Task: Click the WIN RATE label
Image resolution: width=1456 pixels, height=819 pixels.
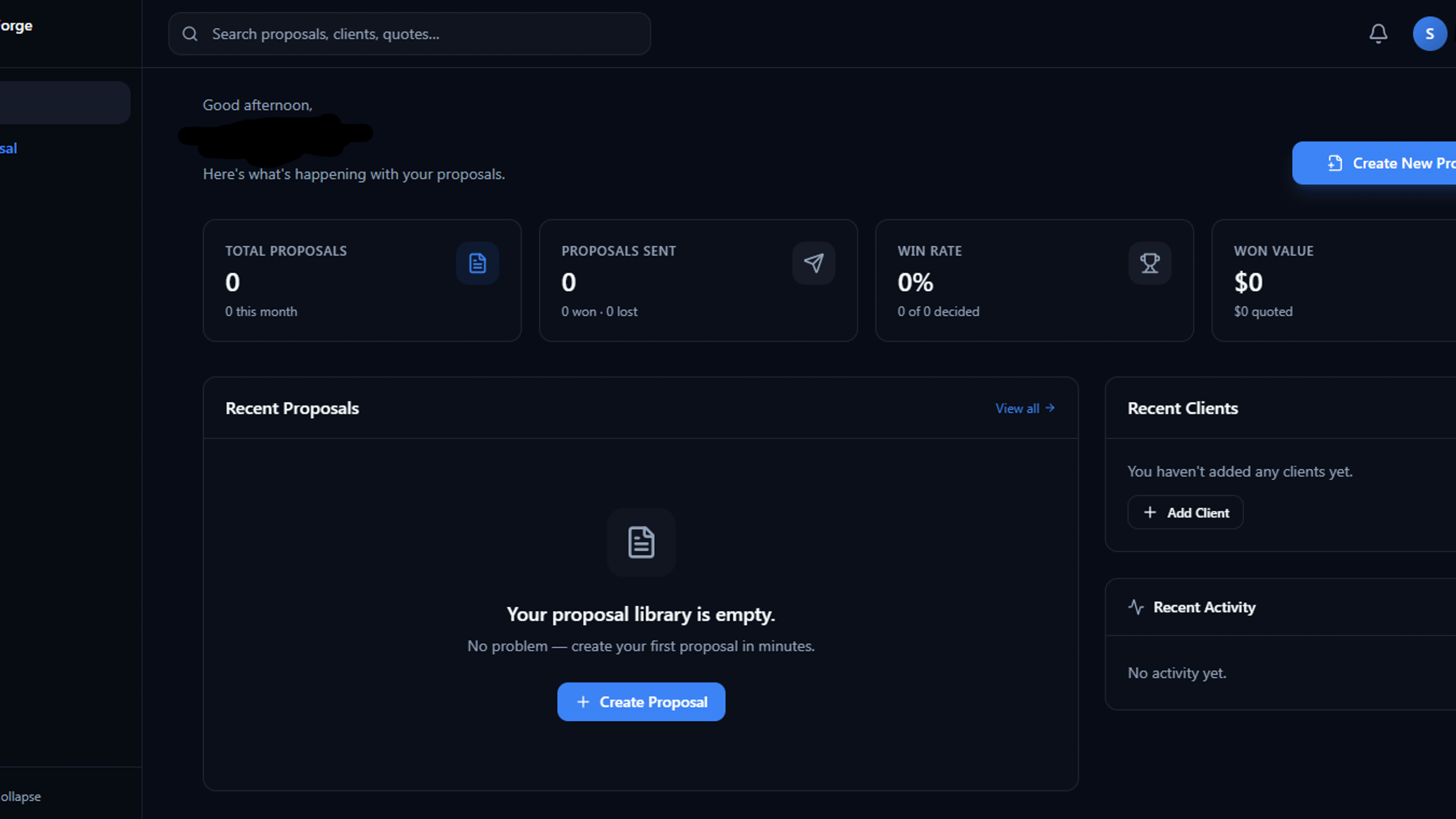Action: click(x=929, y=251)
